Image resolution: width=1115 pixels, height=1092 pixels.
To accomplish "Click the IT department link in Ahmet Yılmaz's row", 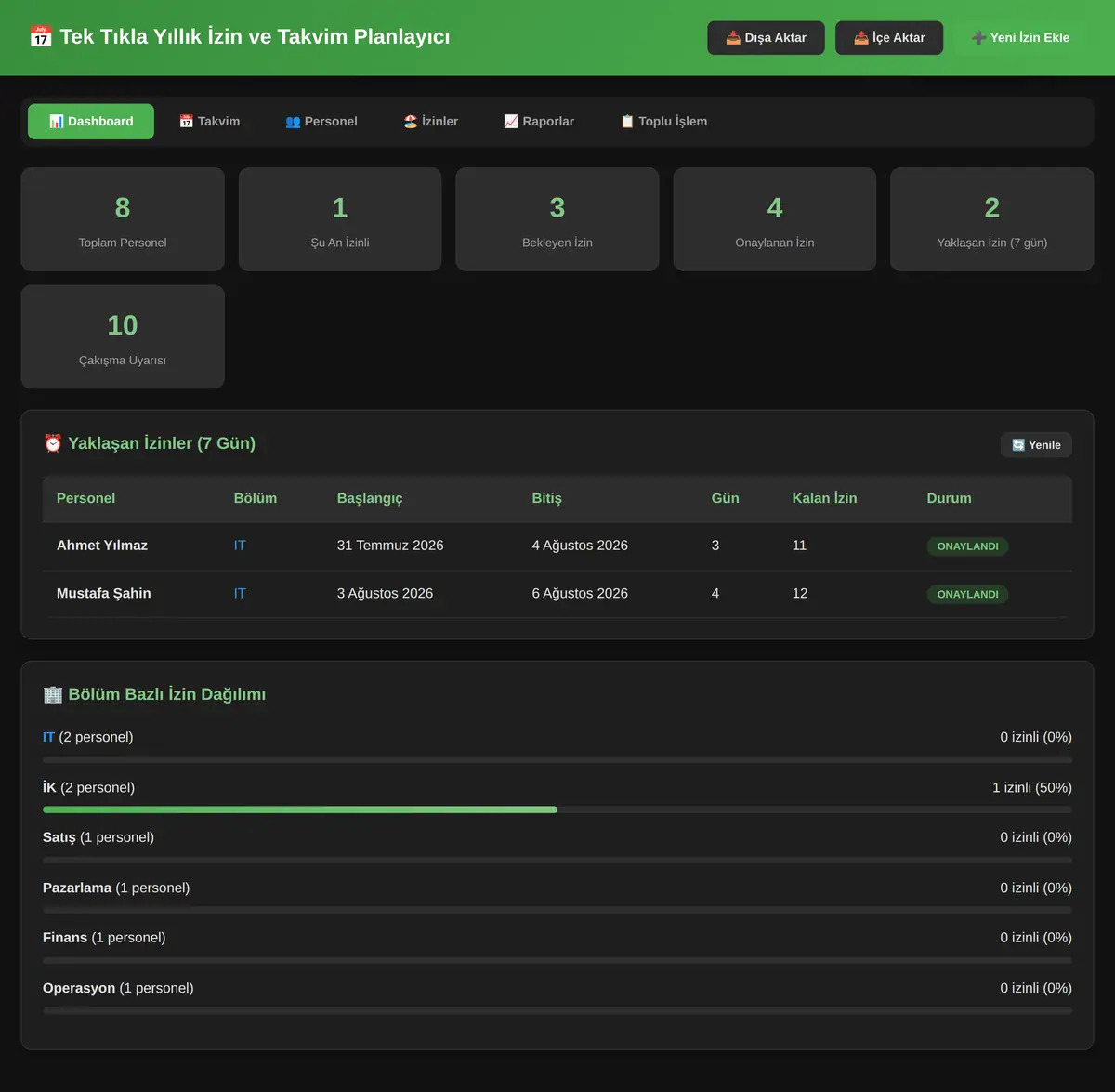I will (240, 546).
